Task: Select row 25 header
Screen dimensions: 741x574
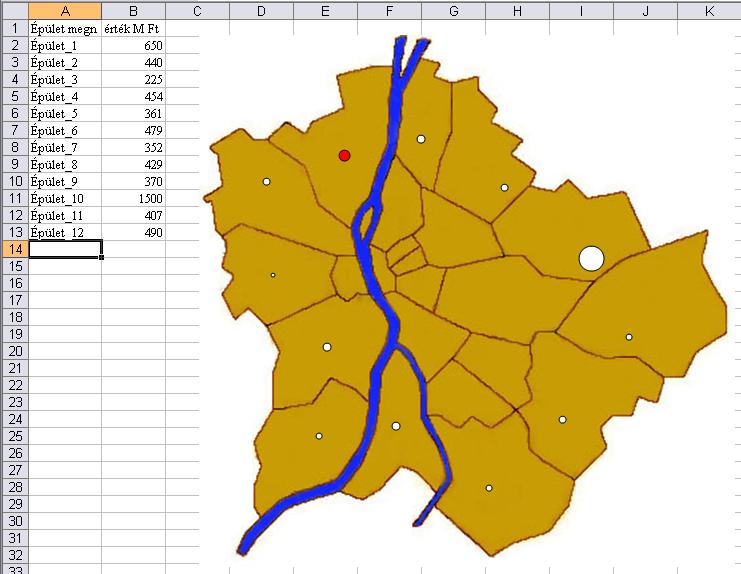Action: point(14,436)
